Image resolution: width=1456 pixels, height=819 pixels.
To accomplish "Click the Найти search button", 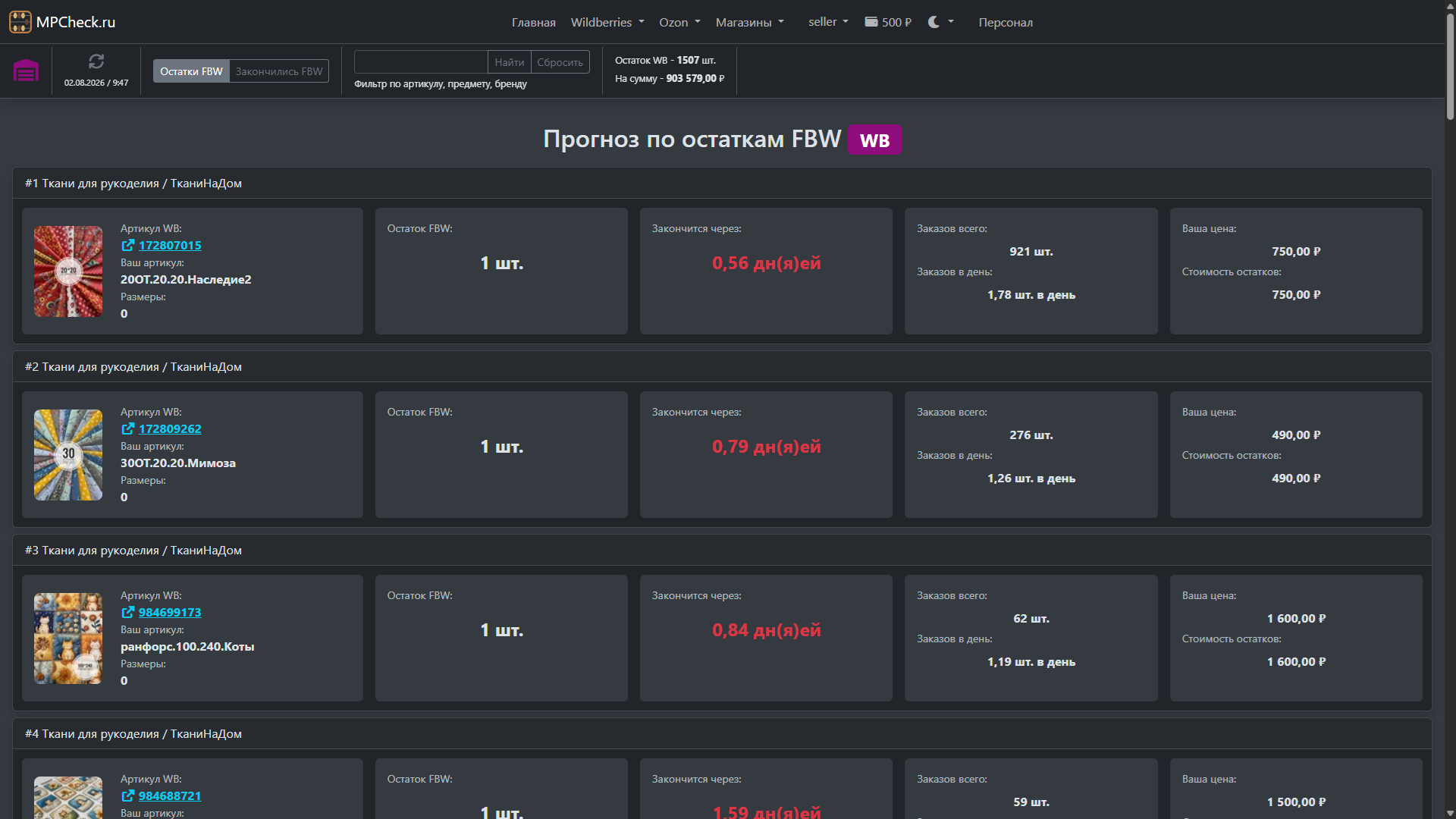I will [x=510, y=62].
